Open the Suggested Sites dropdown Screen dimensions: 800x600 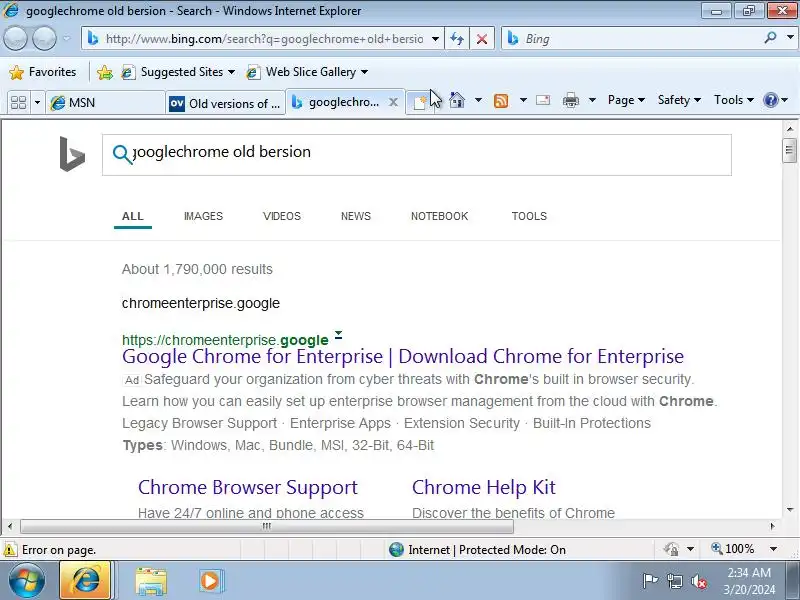point(179,72)
